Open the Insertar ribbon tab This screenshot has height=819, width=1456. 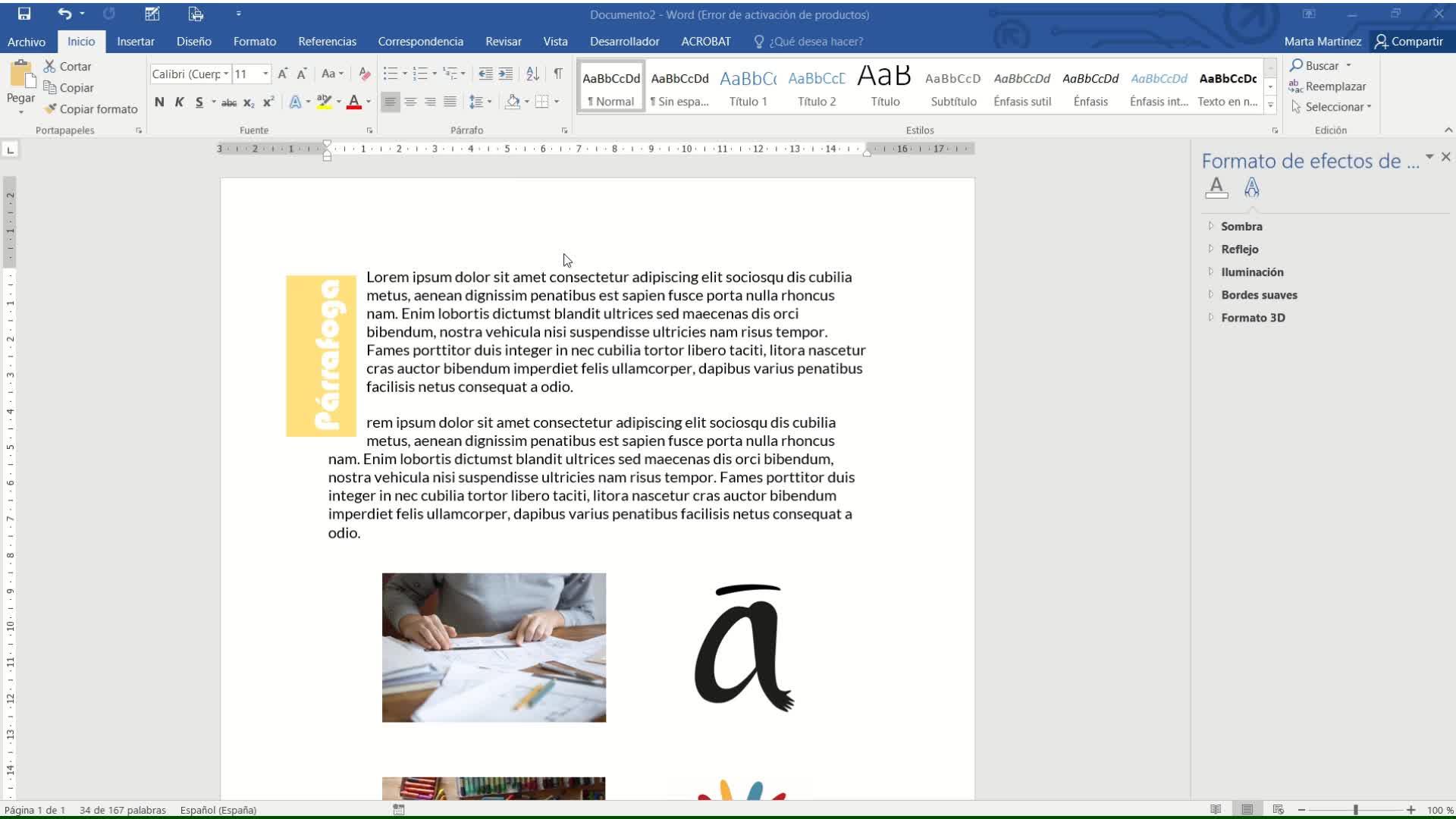click(x=135, y=42)
